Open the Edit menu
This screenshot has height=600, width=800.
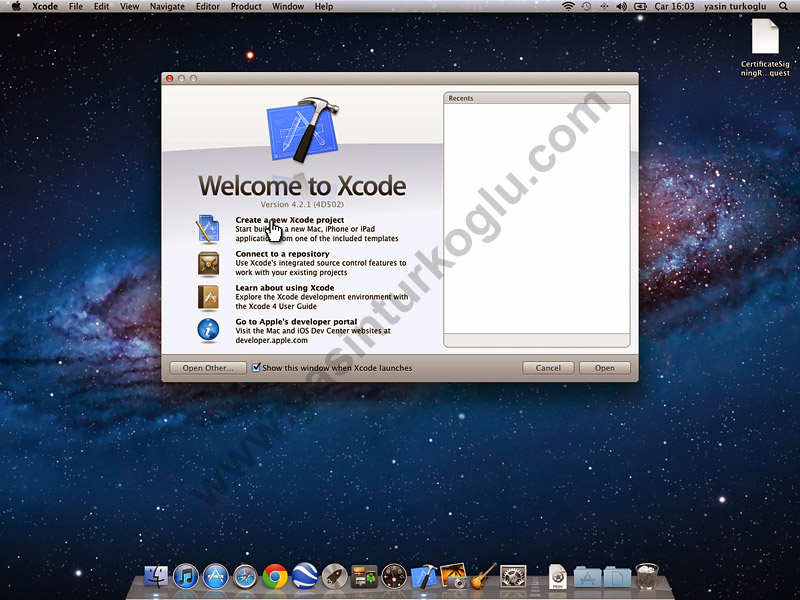[102, 6]
